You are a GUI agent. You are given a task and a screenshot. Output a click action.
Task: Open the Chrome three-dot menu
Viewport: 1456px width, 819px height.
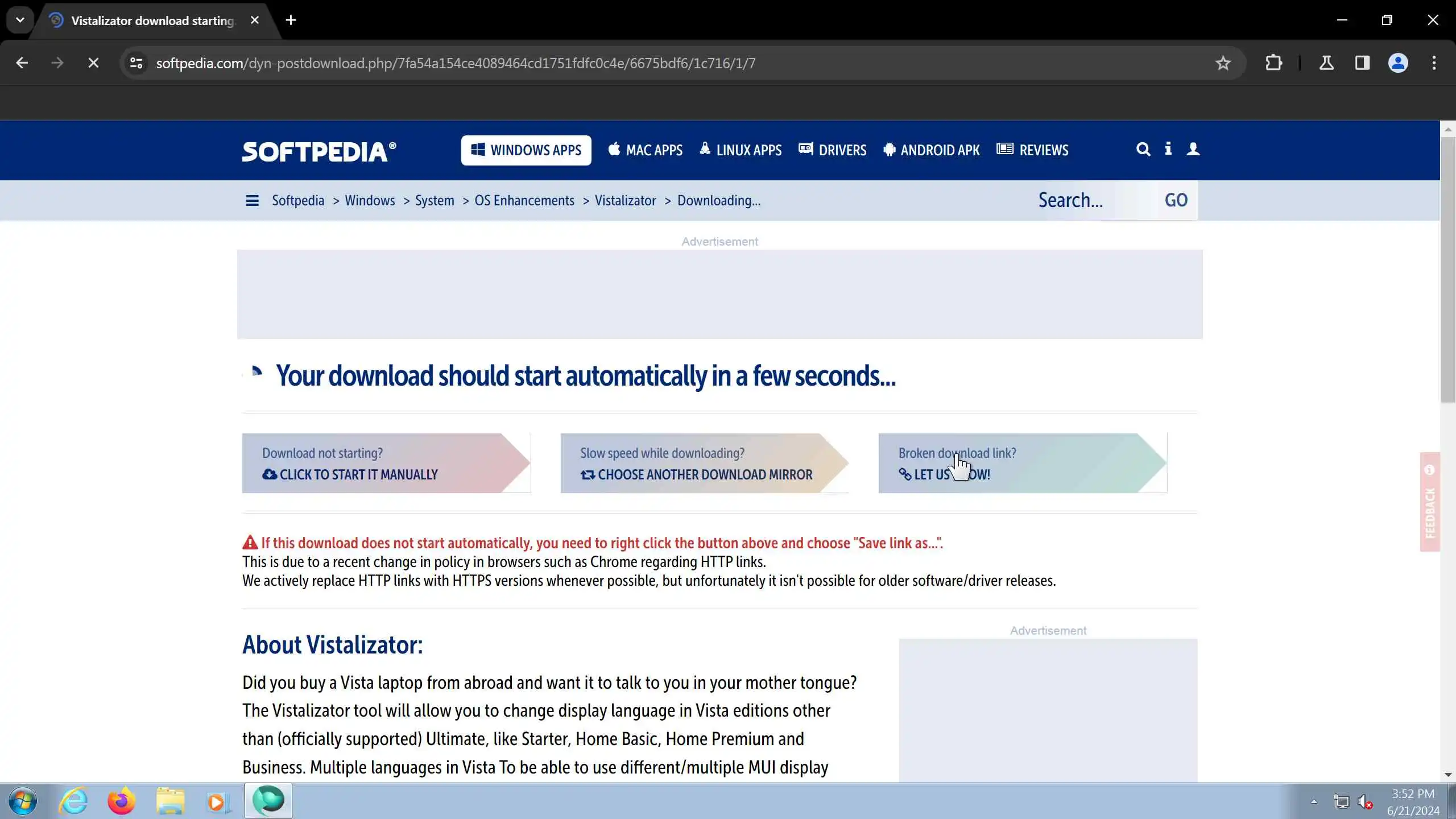point(1434,63)
